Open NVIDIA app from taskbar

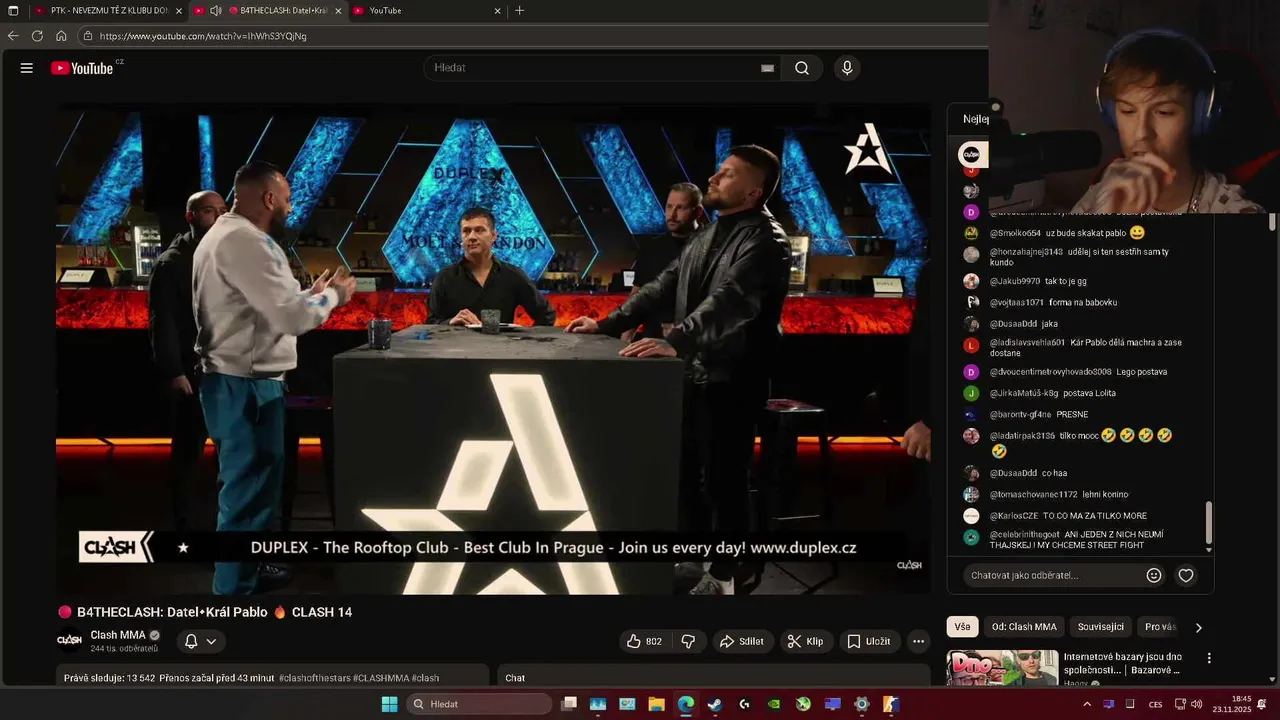pos(774,704)
